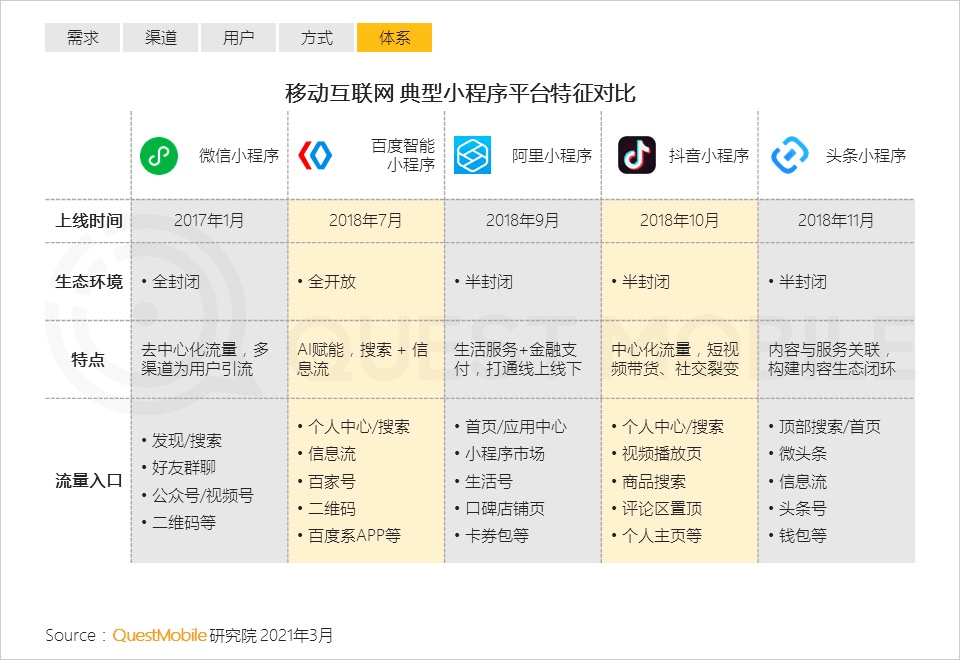This screenshot has height=660, width=960.
Task: Click the Douyin mini program logo
Action: pyautogui.click(x=637, y=155)
